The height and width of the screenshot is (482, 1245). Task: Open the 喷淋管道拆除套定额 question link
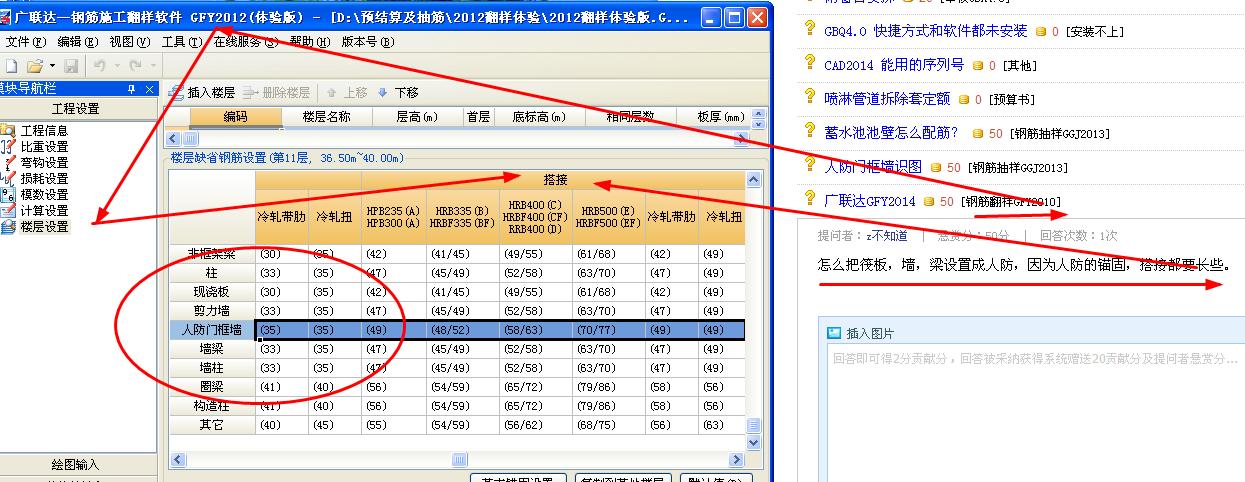887,98
